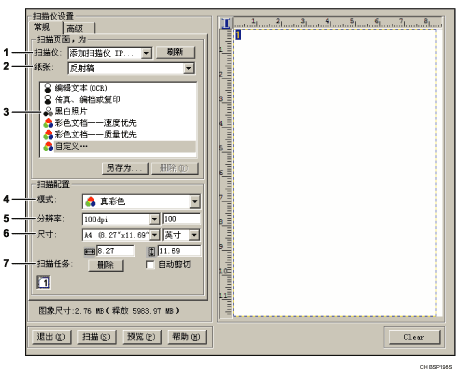Expand the 纸张 dropdown showing 反射稿
This screenshot has height=371, width=456.
pos(188,68)
